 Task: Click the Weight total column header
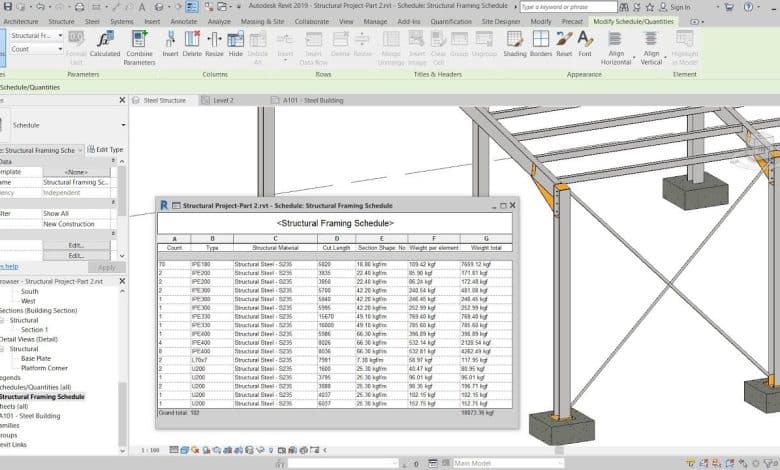[486, 248]
